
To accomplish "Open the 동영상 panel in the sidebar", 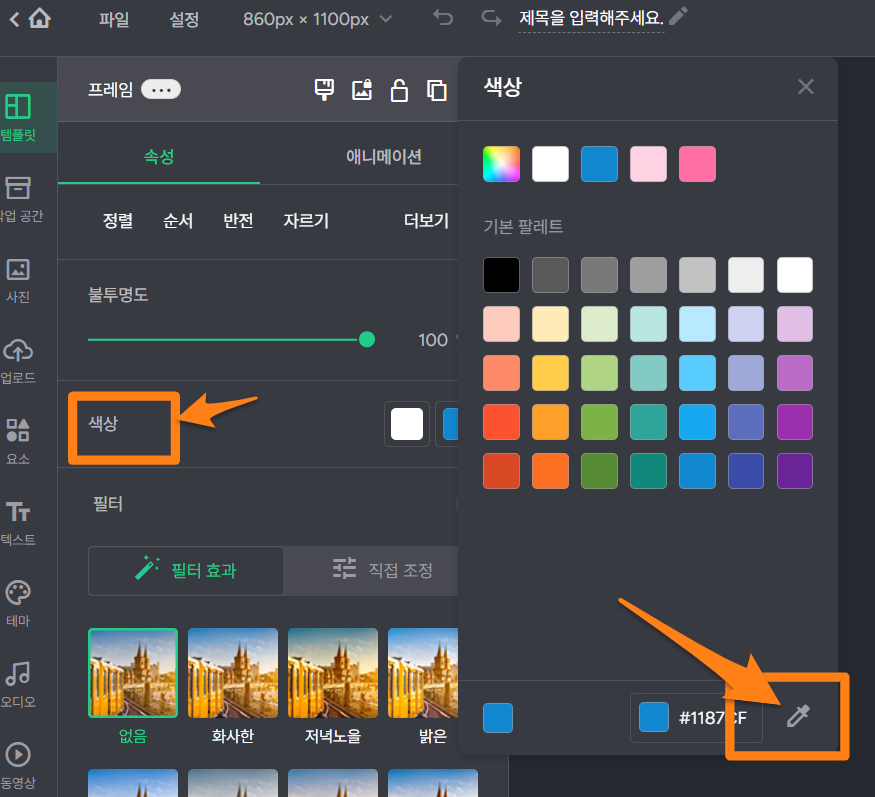I will tap(18, 755).
